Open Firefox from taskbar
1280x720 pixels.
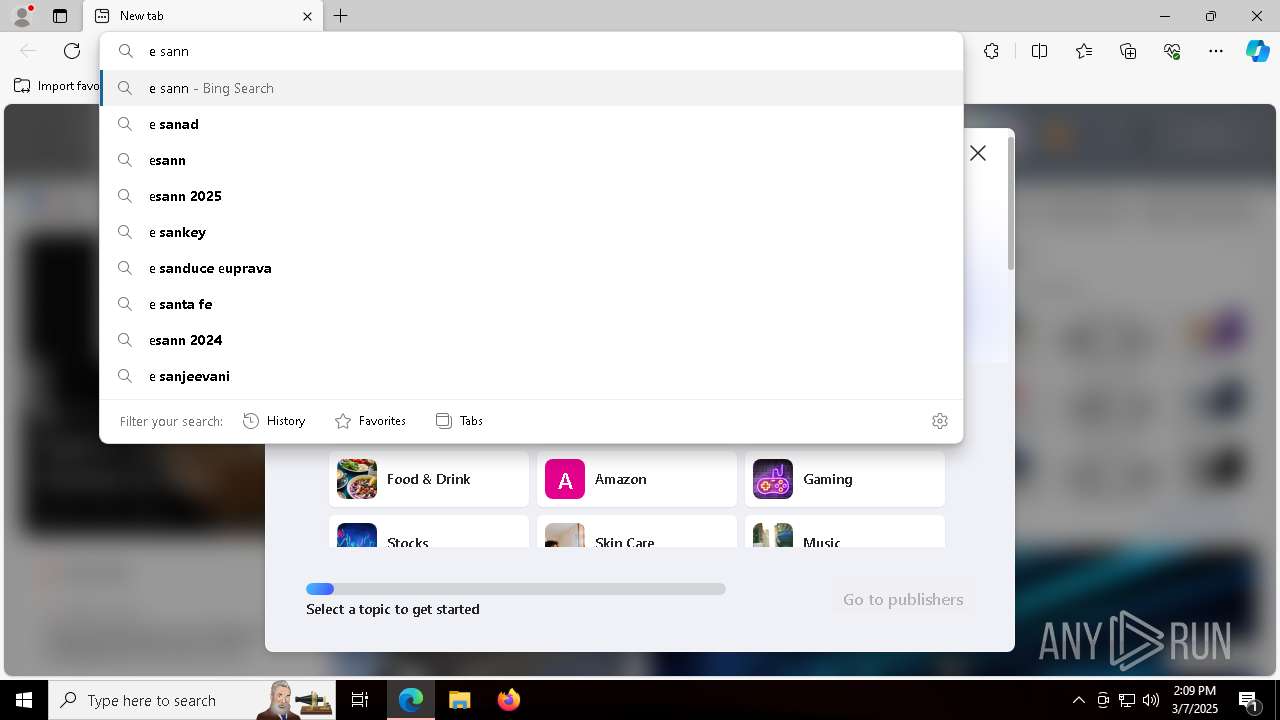[509, 700]
